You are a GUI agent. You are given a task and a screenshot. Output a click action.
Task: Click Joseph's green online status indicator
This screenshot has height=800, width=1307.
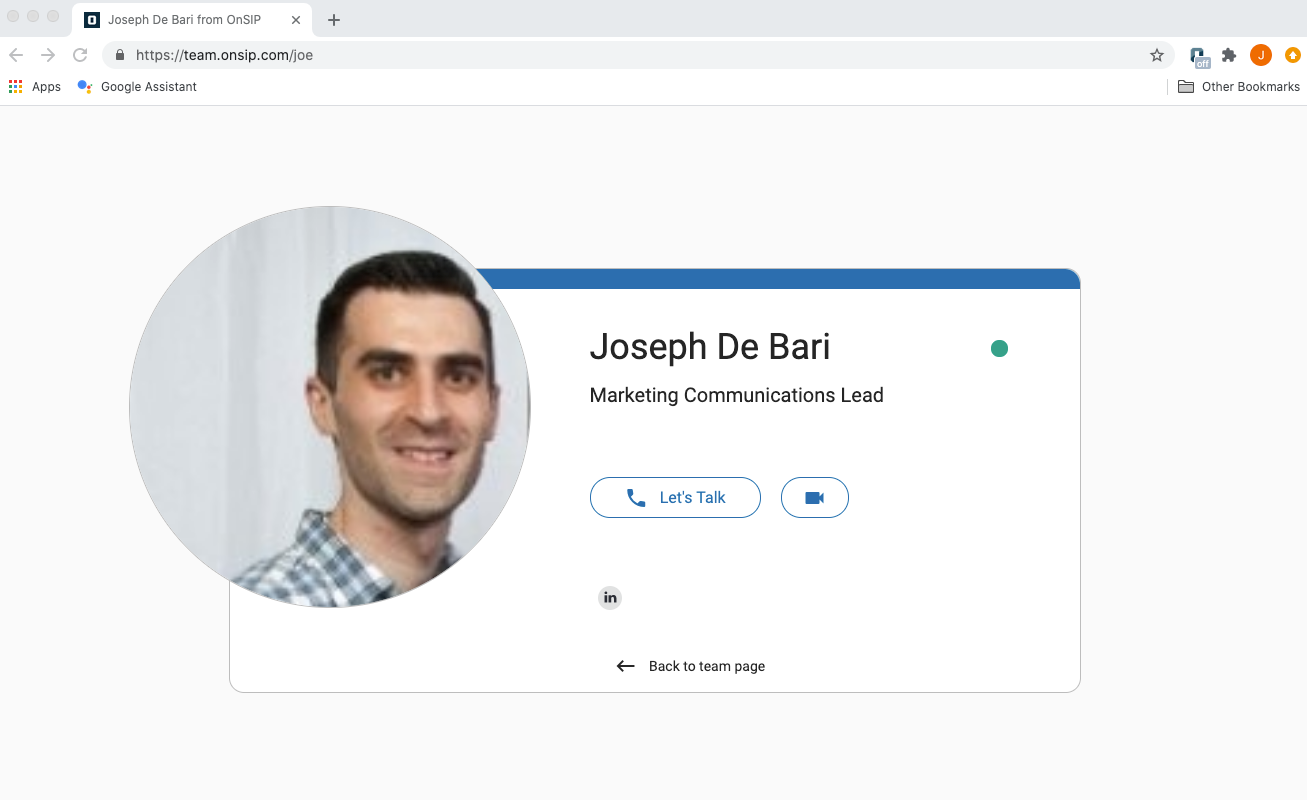999,348
